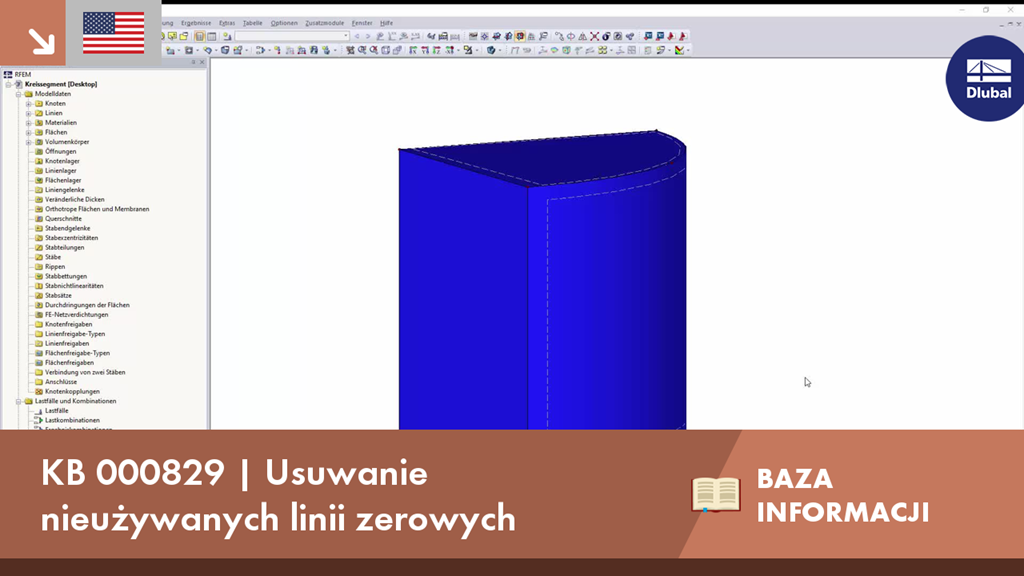Open the Tabelle menu
This screenshot has width=1024, height=576.
[252, 23]
